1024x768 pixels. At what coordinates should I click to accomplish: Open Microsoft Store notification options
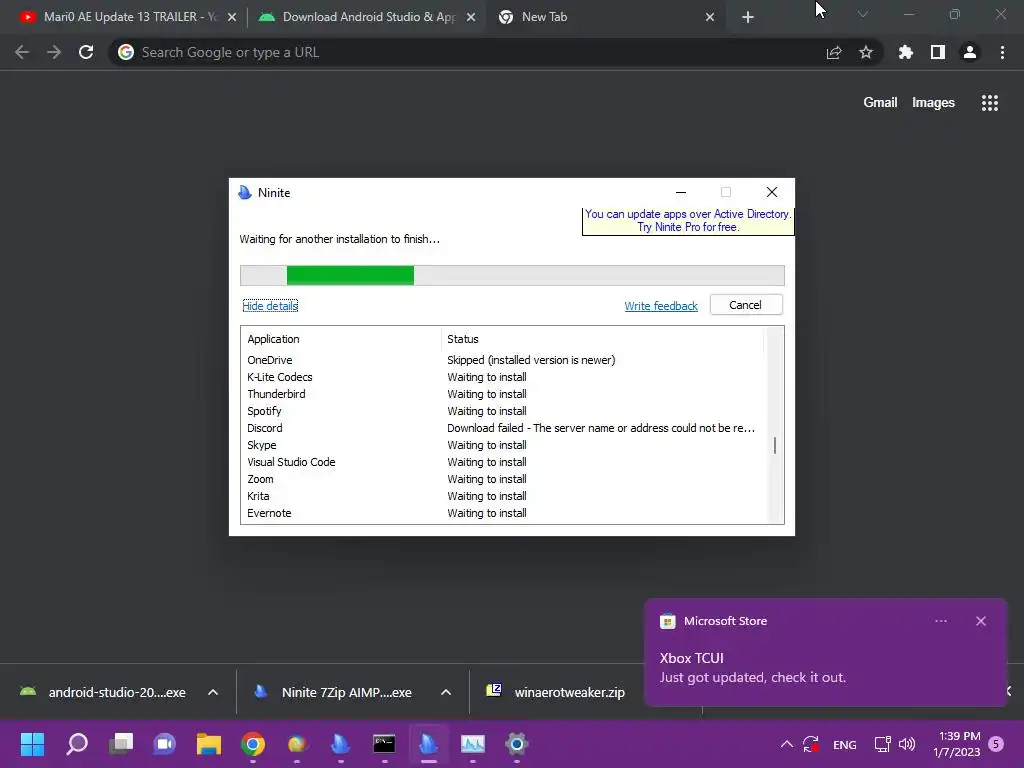(x=941, y=621)
